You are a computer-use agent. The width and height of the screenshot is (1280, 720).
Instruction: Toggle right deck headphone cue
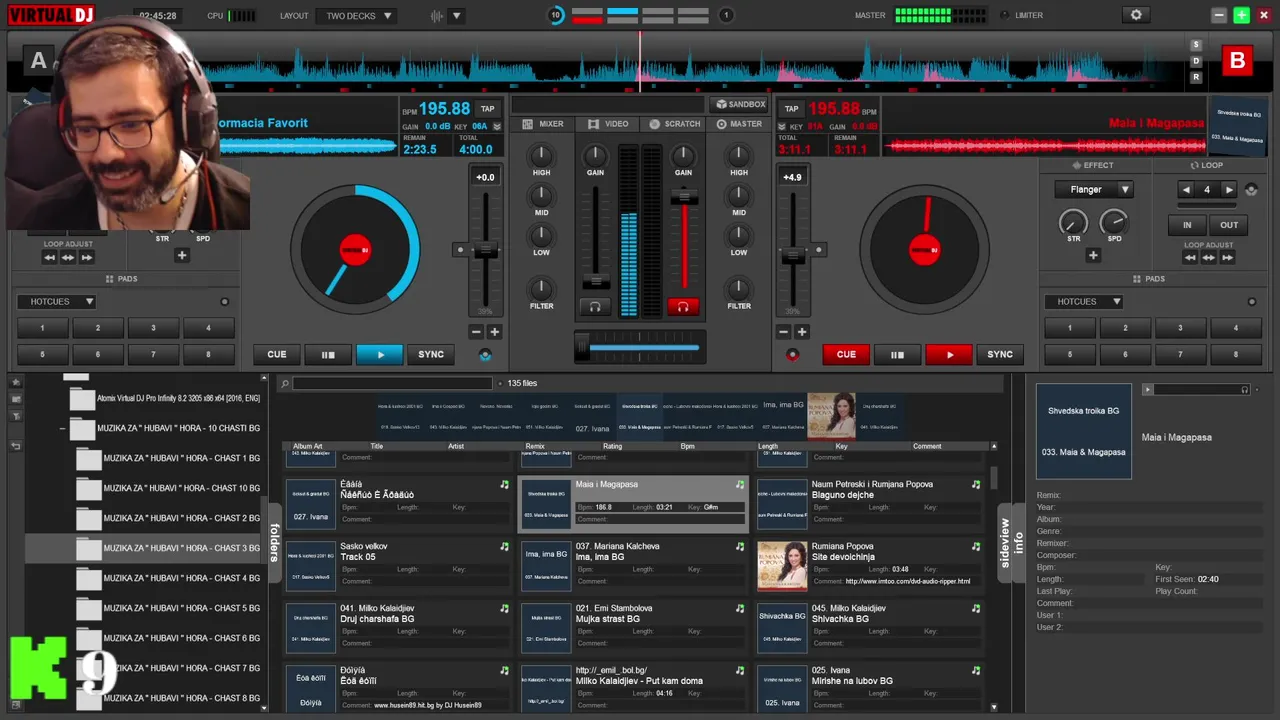coord(683,306)
